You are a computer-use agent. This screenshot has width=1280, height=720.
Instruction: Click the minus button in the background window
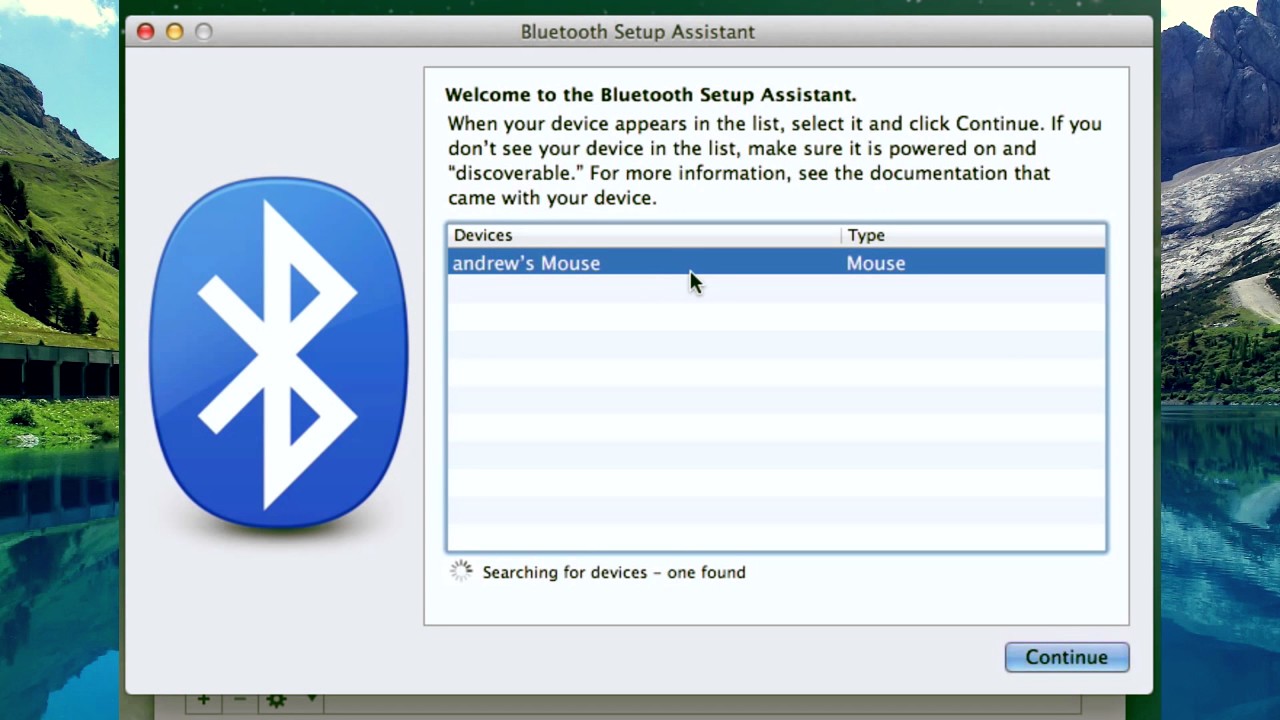point(239,701)
